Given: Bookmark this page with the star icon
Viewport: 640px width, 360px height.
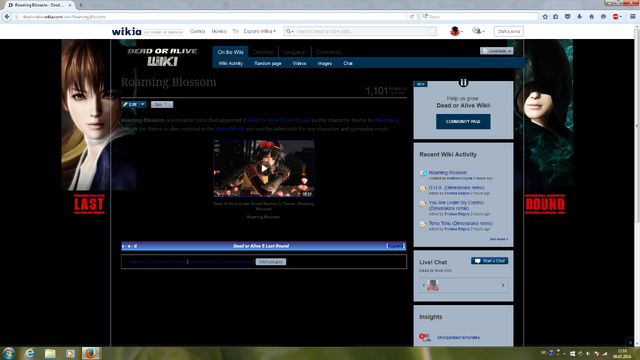Looking at the screenshot, I should 545,17.
